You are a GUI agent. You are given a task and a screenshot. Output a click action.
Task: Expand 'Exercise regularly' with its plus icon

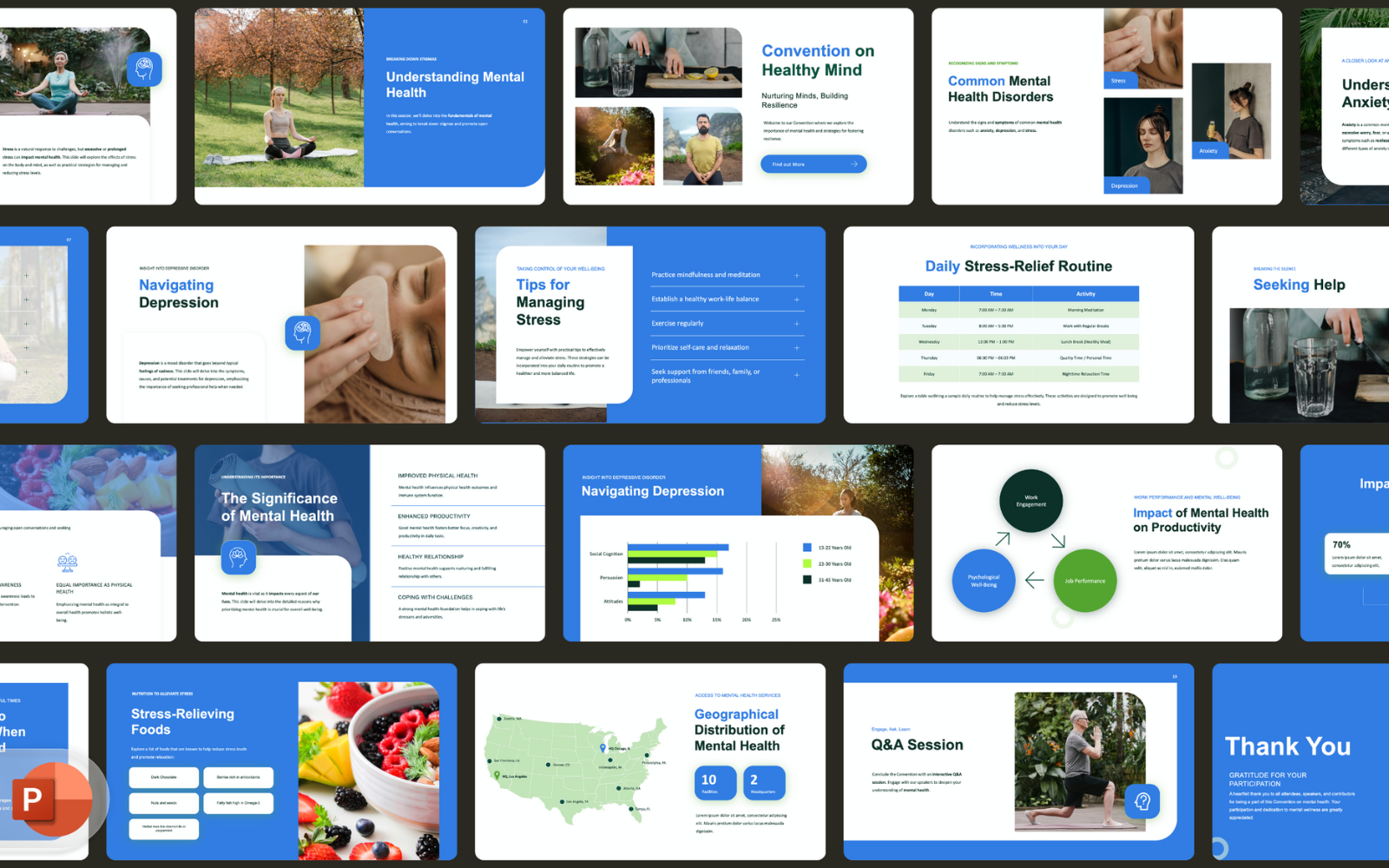tap(796, 324)
